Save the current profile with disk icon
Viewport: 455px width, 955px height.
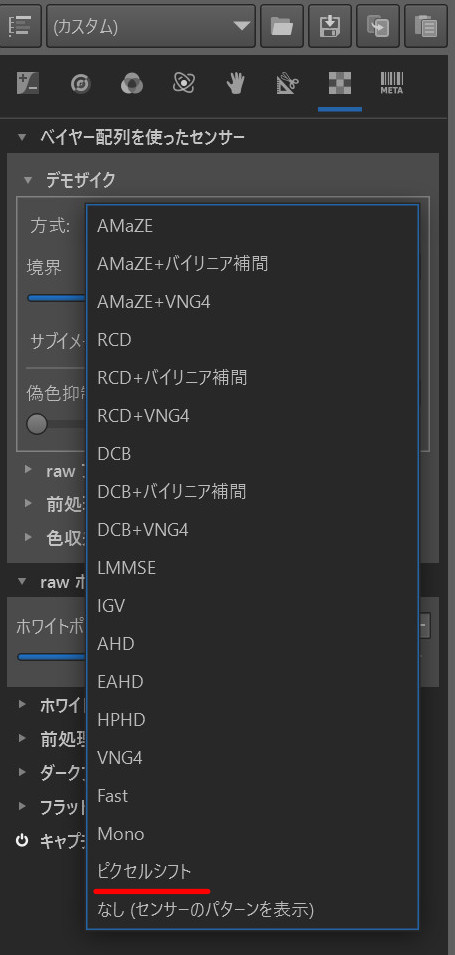[x=330, y=26]
